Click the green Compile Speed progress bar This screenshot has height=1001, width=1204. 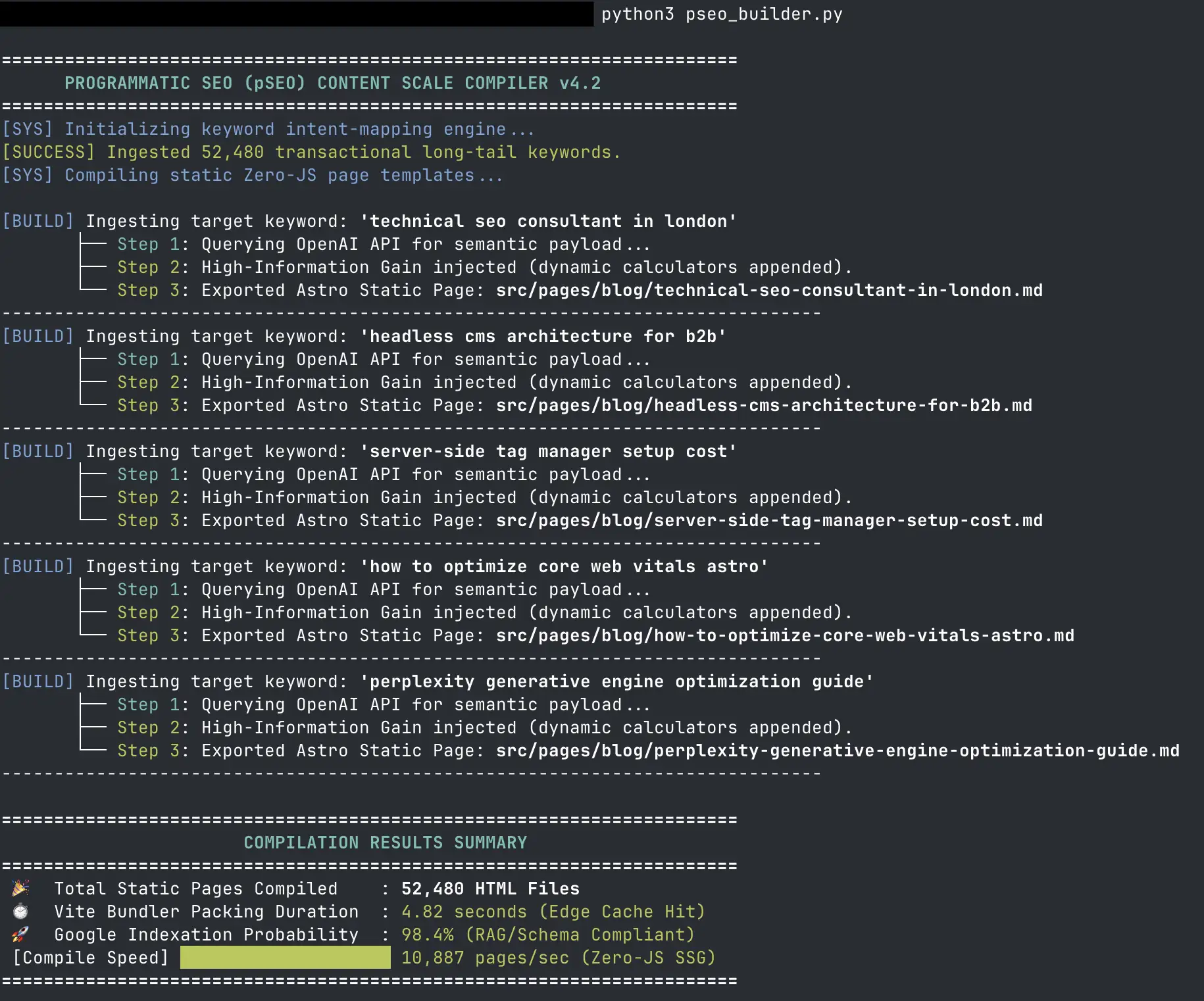[x=286, y=958]
